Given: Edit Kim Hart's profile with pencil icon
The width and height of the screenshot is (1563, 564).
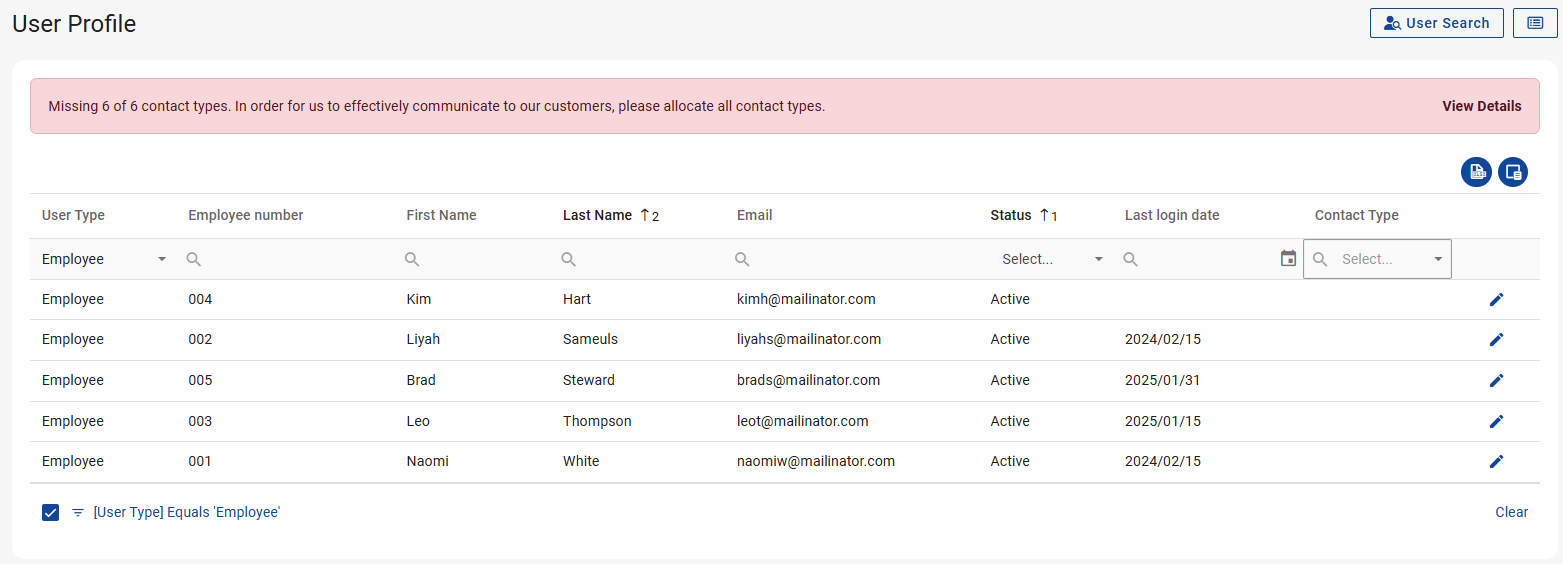Looking at the screenshot, I should point(1496,299).
